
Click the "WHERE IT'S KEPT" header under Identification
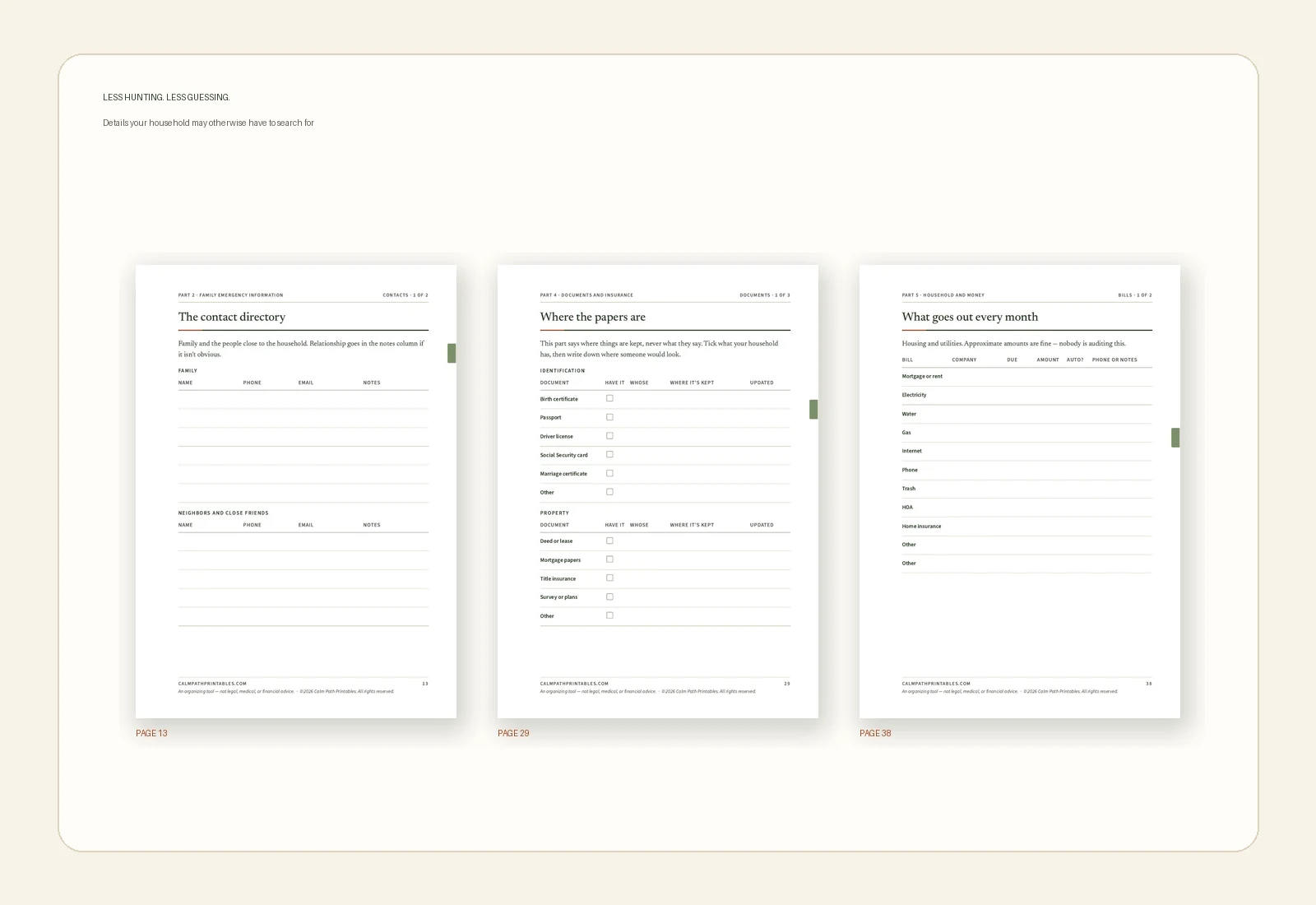click(x=692, y=383)
